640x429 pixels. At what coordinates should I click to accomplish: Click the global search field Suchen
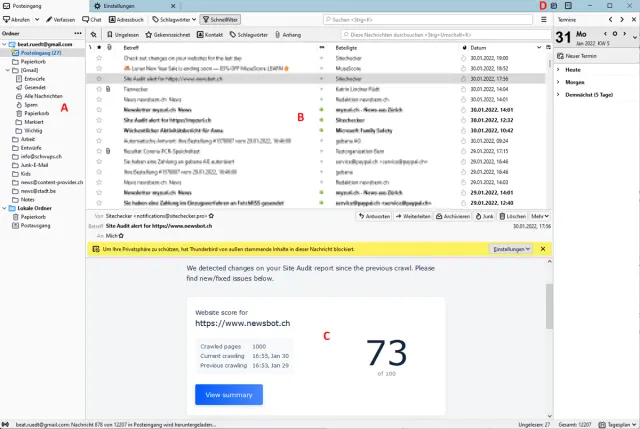tap(428, 20)
